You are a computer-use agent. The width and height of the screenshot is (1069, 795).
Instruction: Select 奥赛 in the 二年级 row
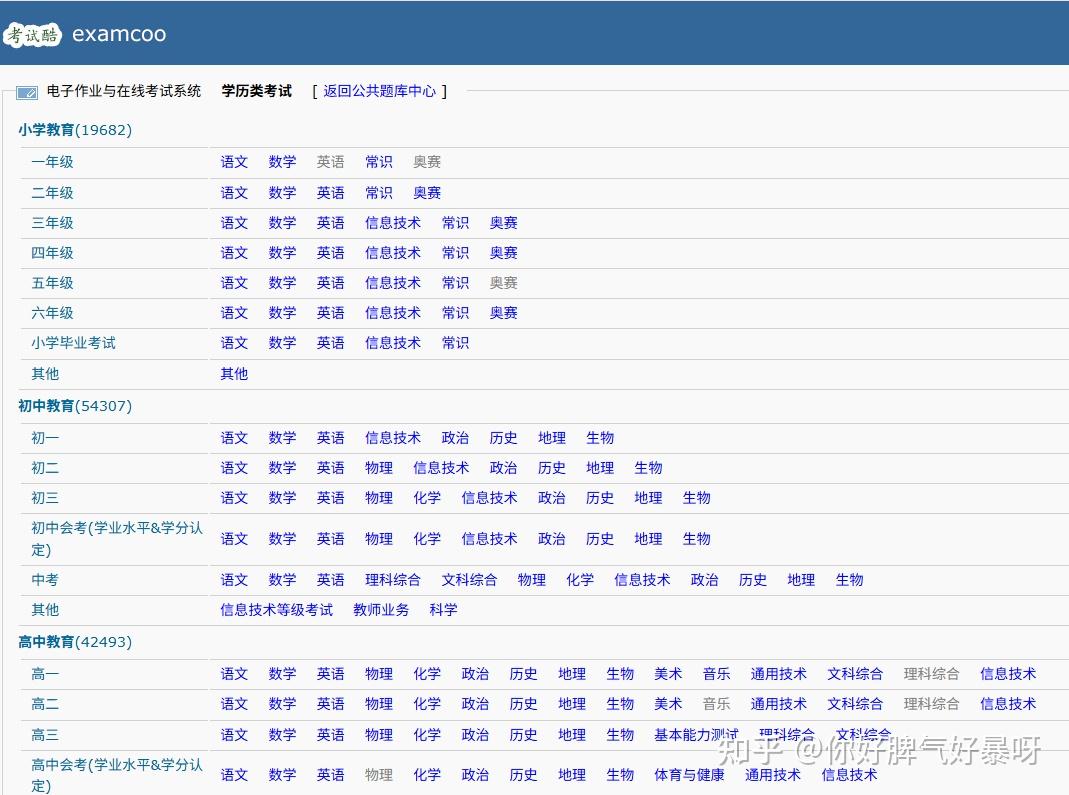pos(427,193)
